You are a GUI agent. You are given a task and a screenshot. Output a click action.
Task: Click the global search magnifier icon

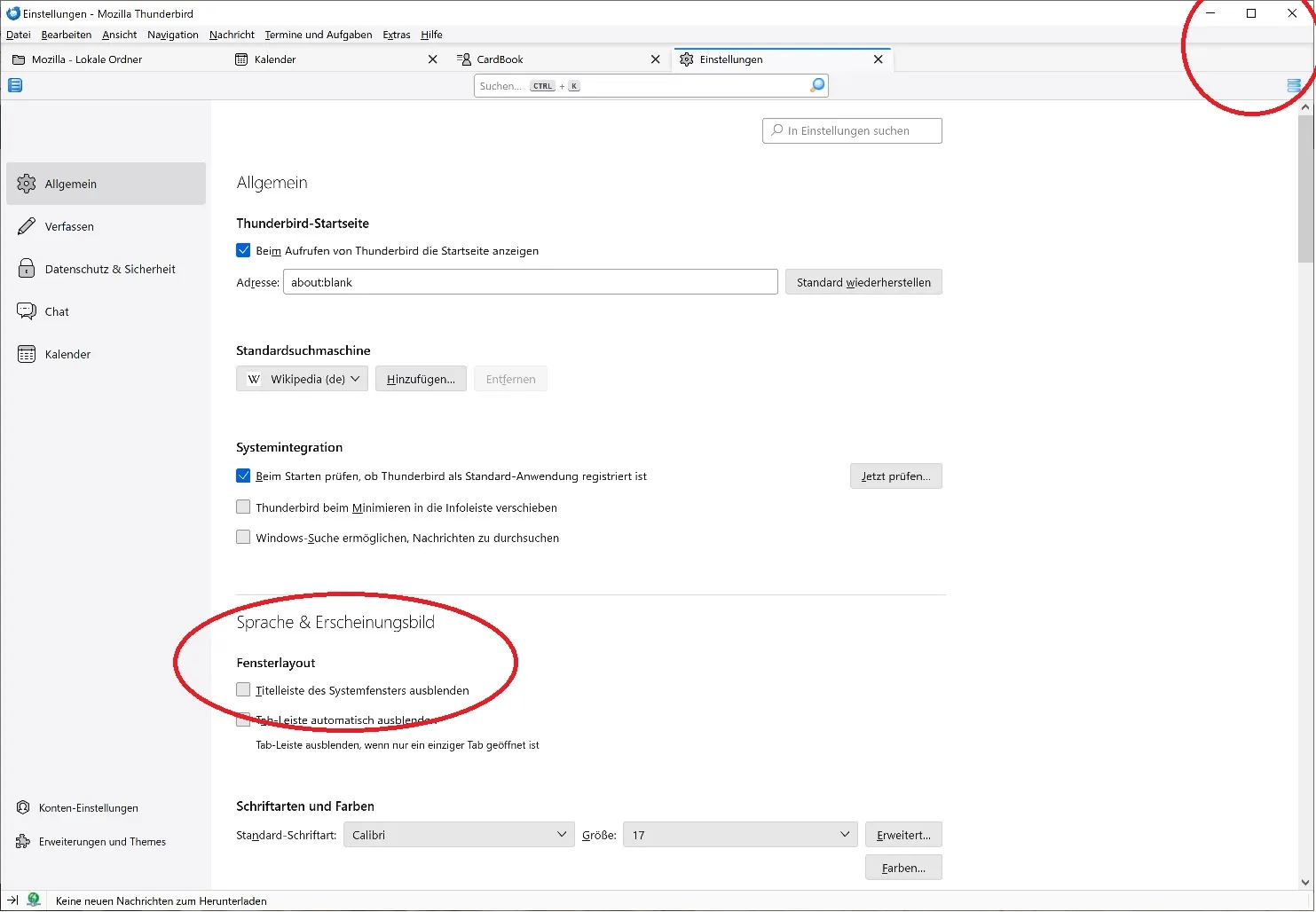[x=817, y=85]
